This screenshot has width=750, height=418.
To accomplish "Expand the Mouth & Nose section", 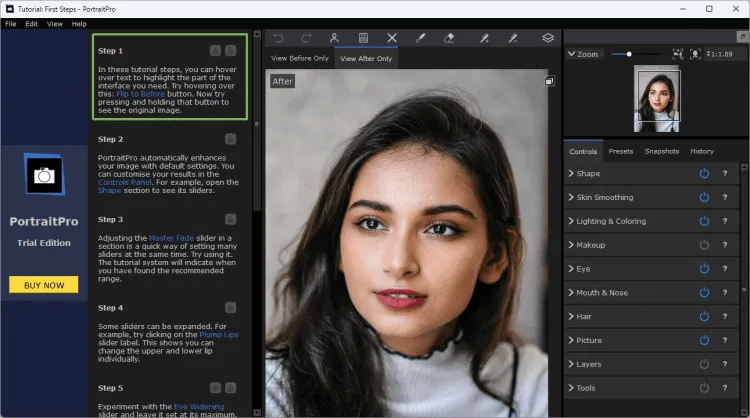I will (601, 293).
